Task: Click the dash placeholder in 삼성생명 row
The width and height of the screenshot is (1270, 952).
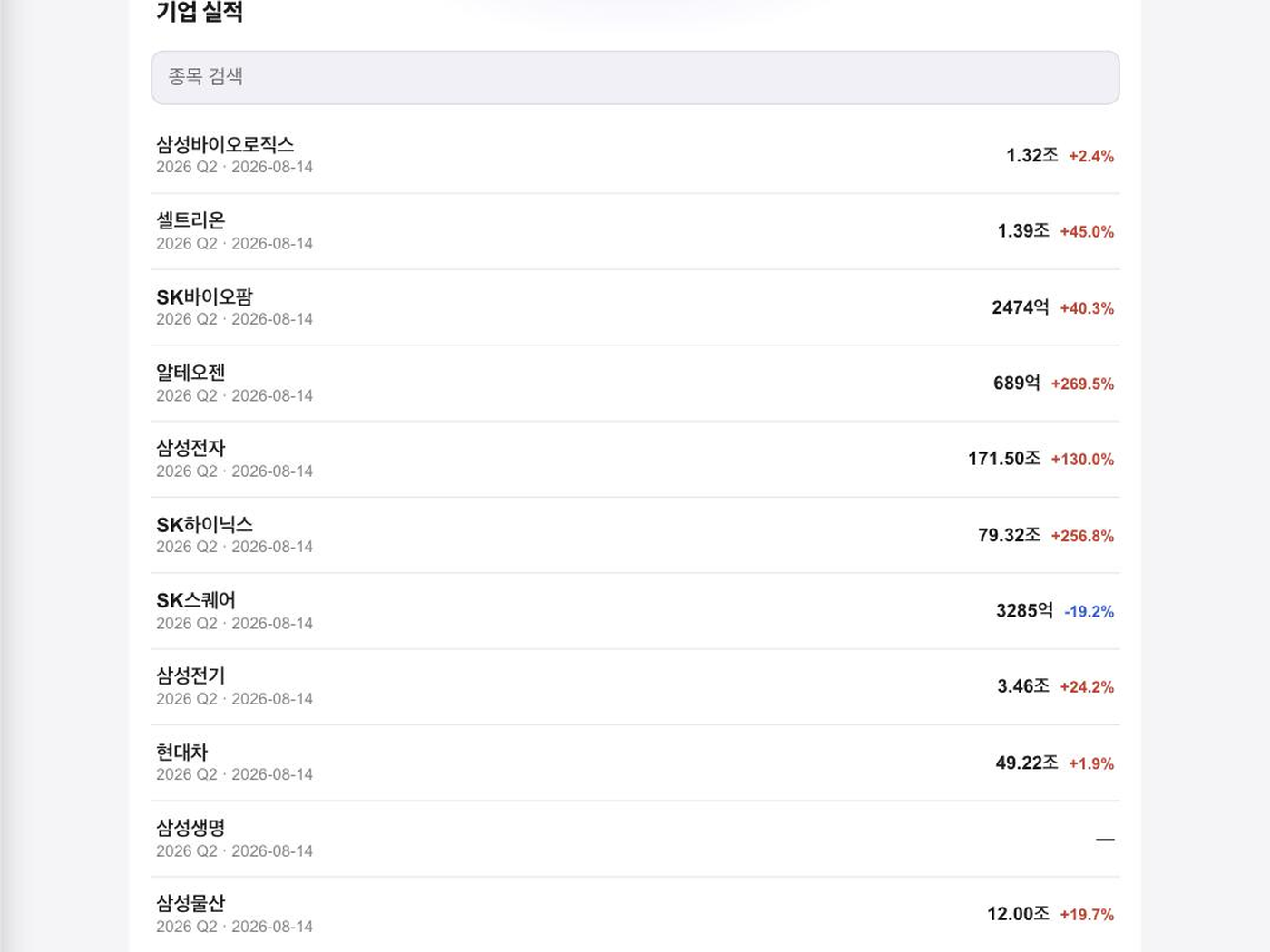Action: pos(1105,840)
